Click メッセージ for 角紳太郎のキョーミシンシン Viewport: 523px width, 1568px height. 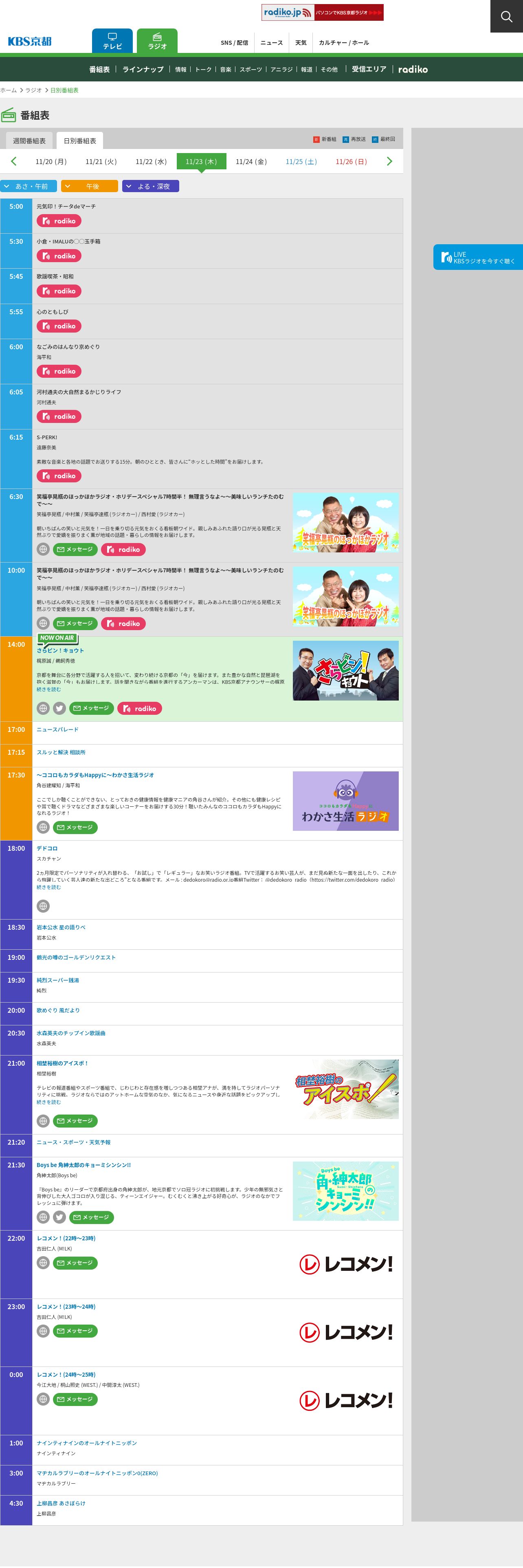click(91, 1218)
